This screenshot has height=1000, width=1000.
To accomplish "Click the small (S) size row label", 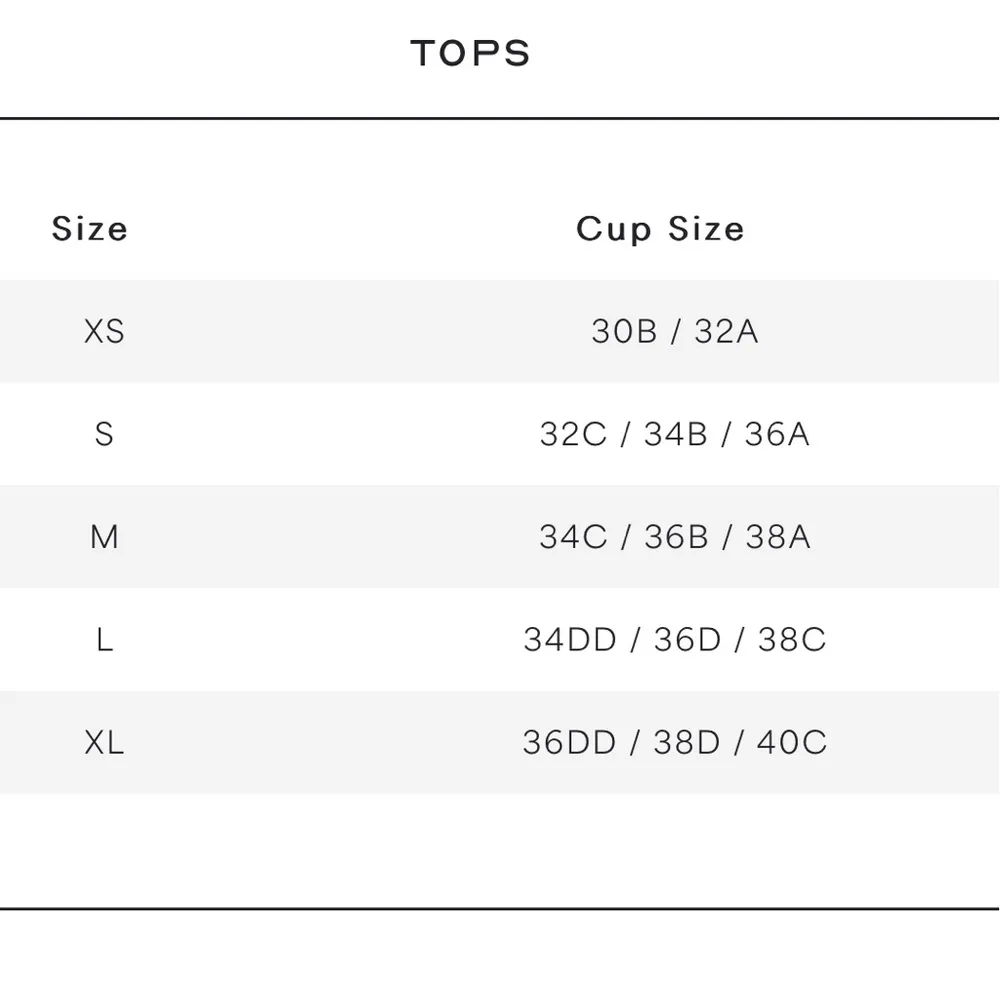I will (x=104, y=434).
